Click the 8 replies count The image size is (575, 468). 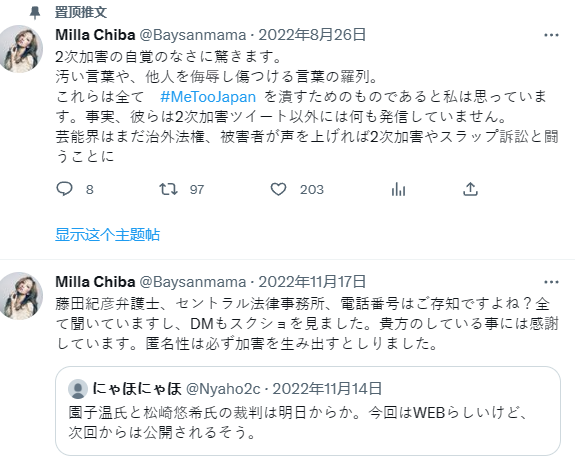coord(90,190)
